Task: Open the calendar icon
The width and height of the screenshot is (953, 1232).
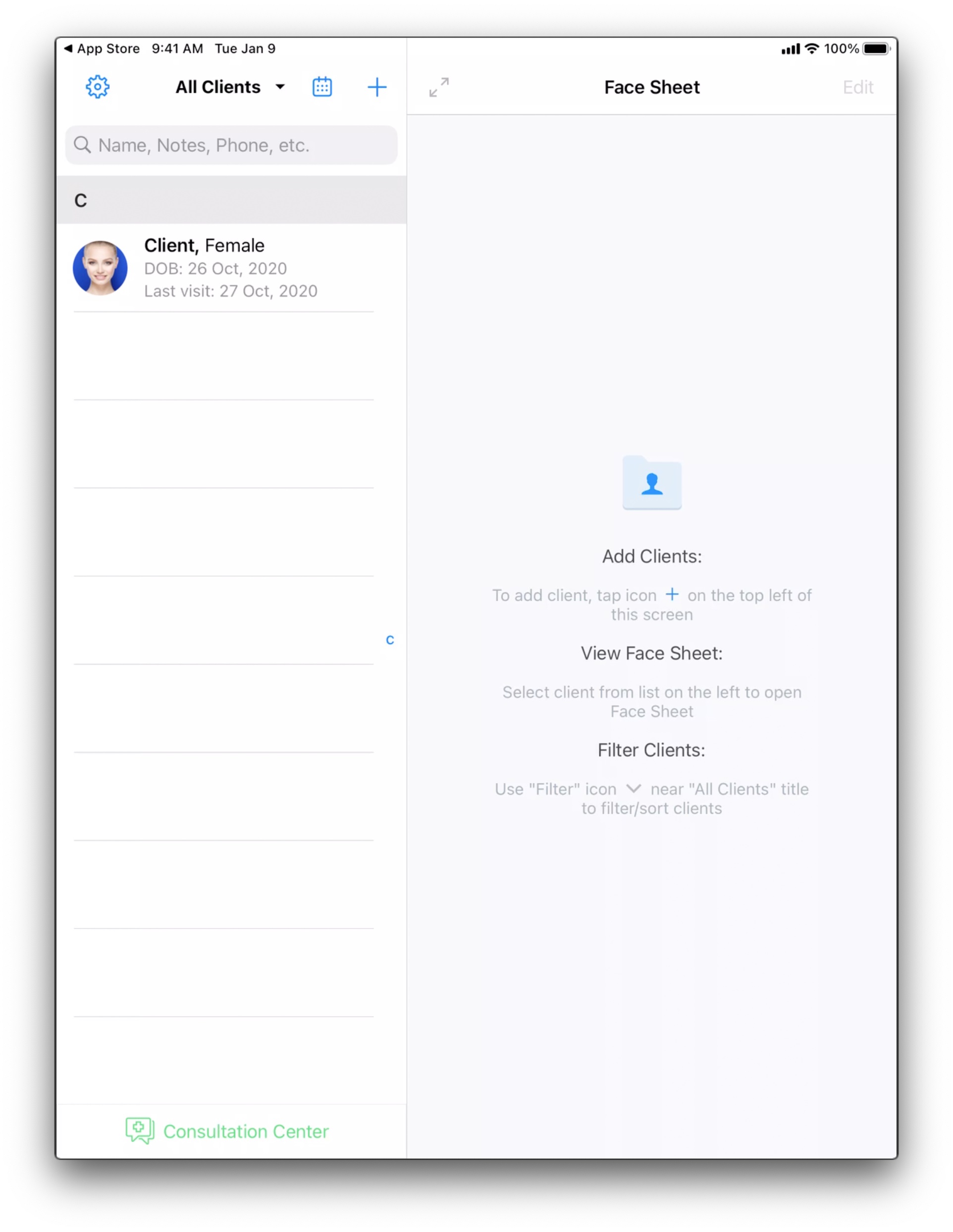Action: pyautogui.click(x=322, y=87)
